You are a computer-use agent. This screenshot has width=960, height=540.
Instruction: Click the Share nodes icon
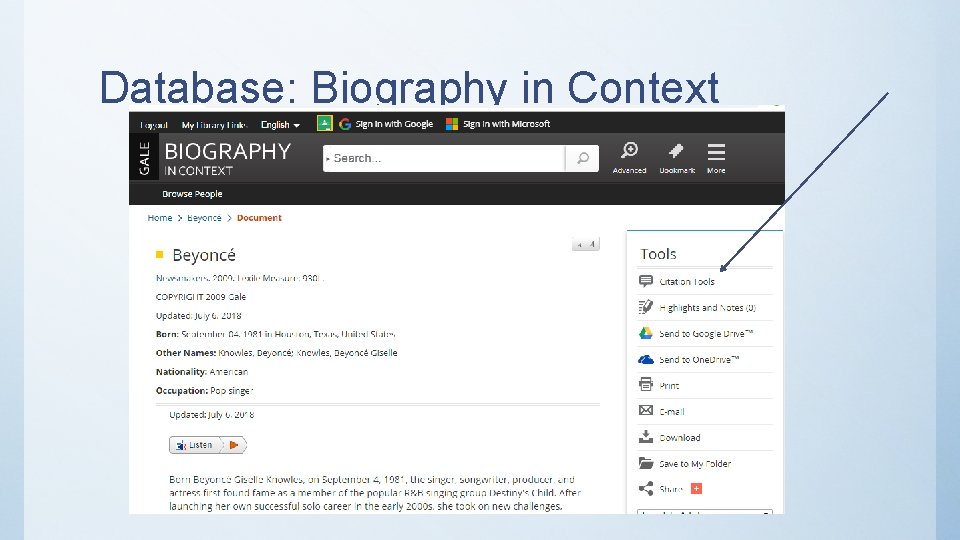point(646,489)
